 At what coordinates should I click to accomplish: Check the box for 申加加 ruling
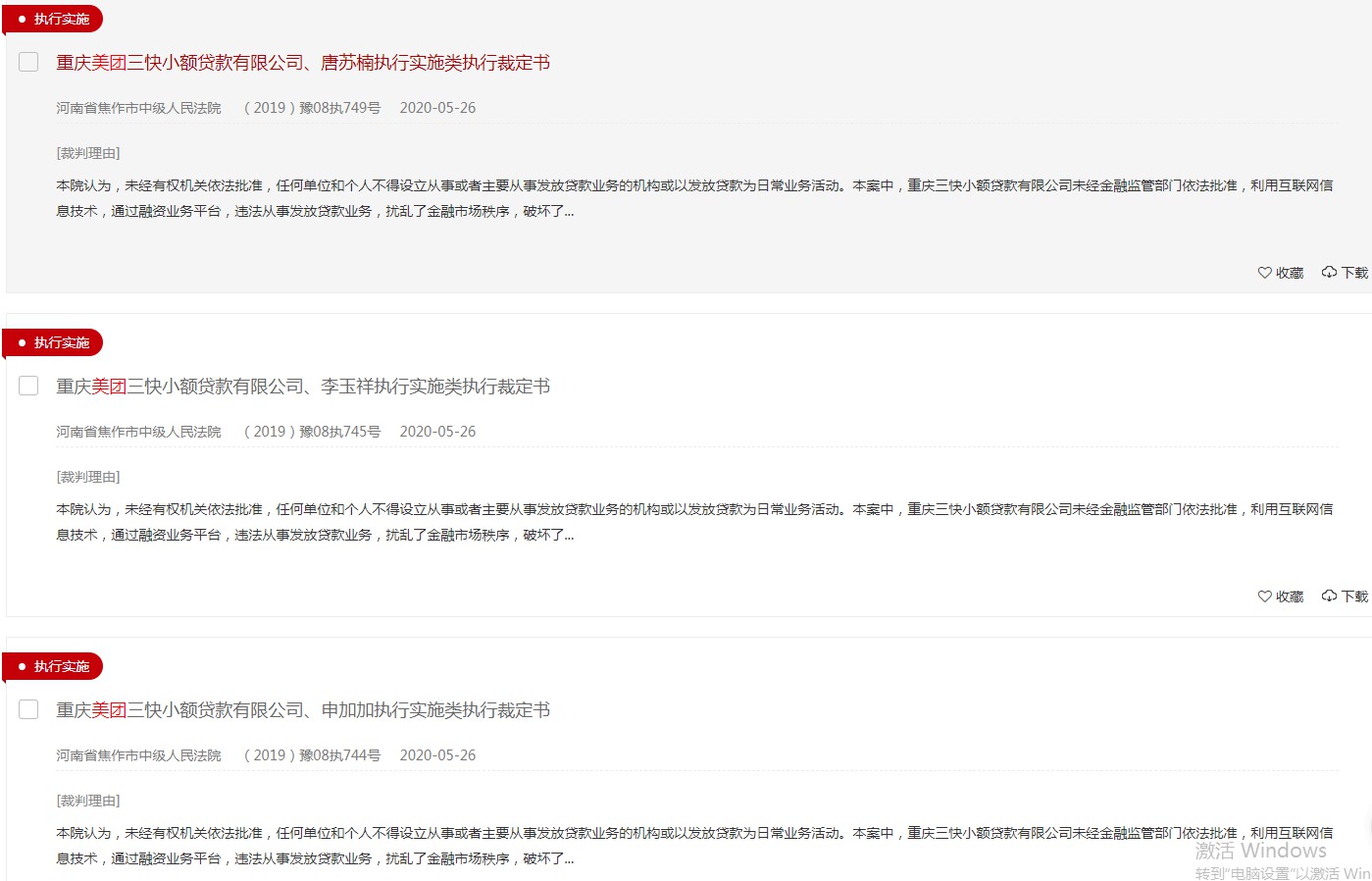[28, 709]
